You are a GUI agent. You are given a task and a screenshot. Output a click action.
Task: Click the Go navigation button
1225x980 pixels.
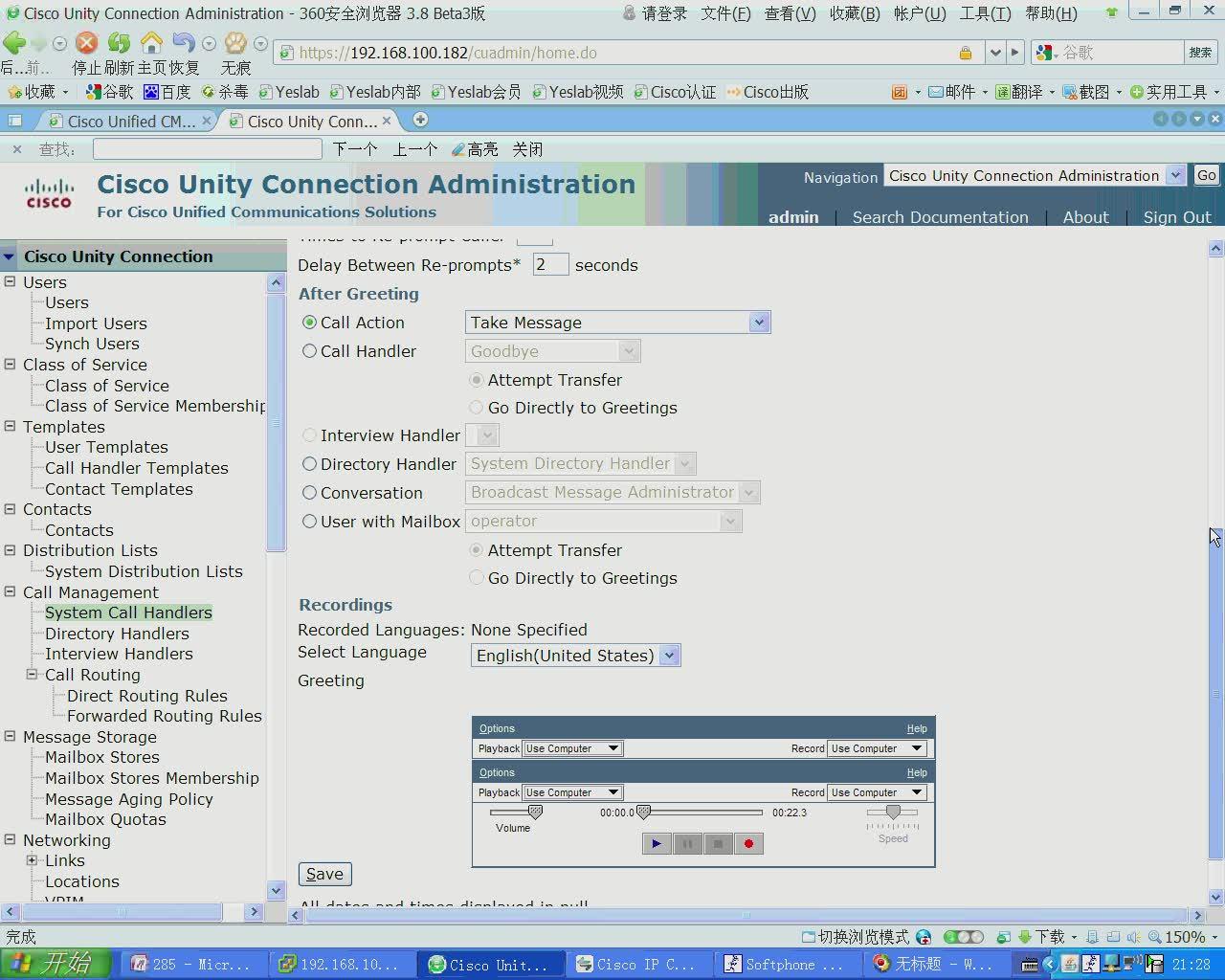tap(1206, 175)
